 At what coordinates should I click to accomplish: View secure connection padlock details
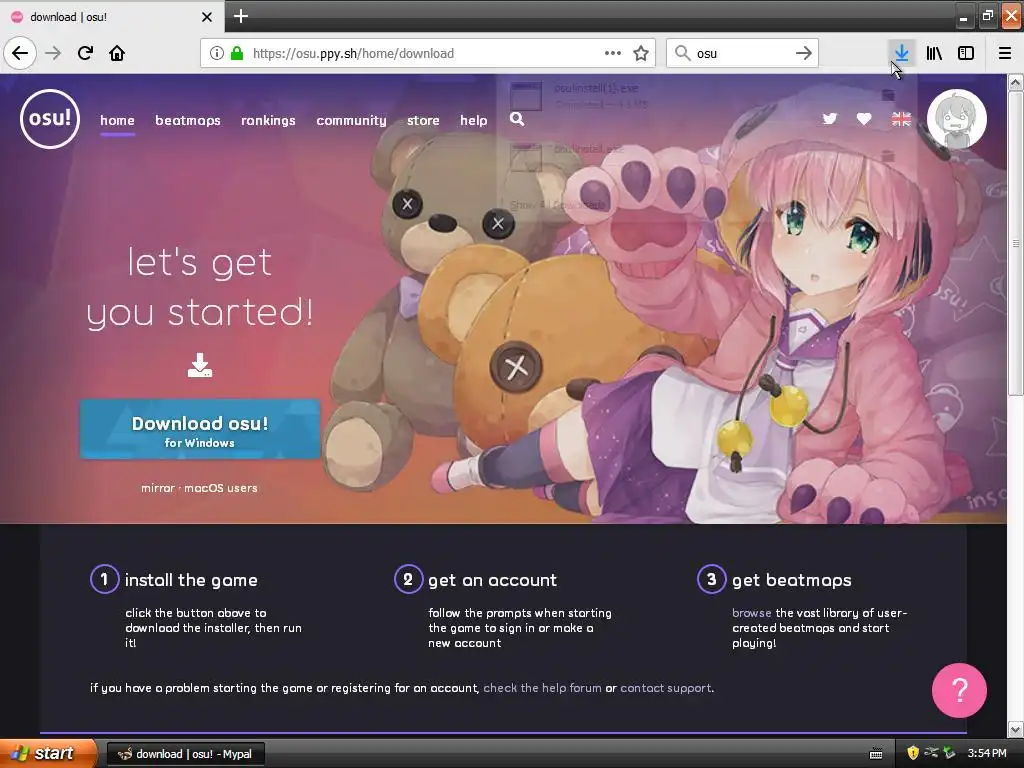pos(237,53)
